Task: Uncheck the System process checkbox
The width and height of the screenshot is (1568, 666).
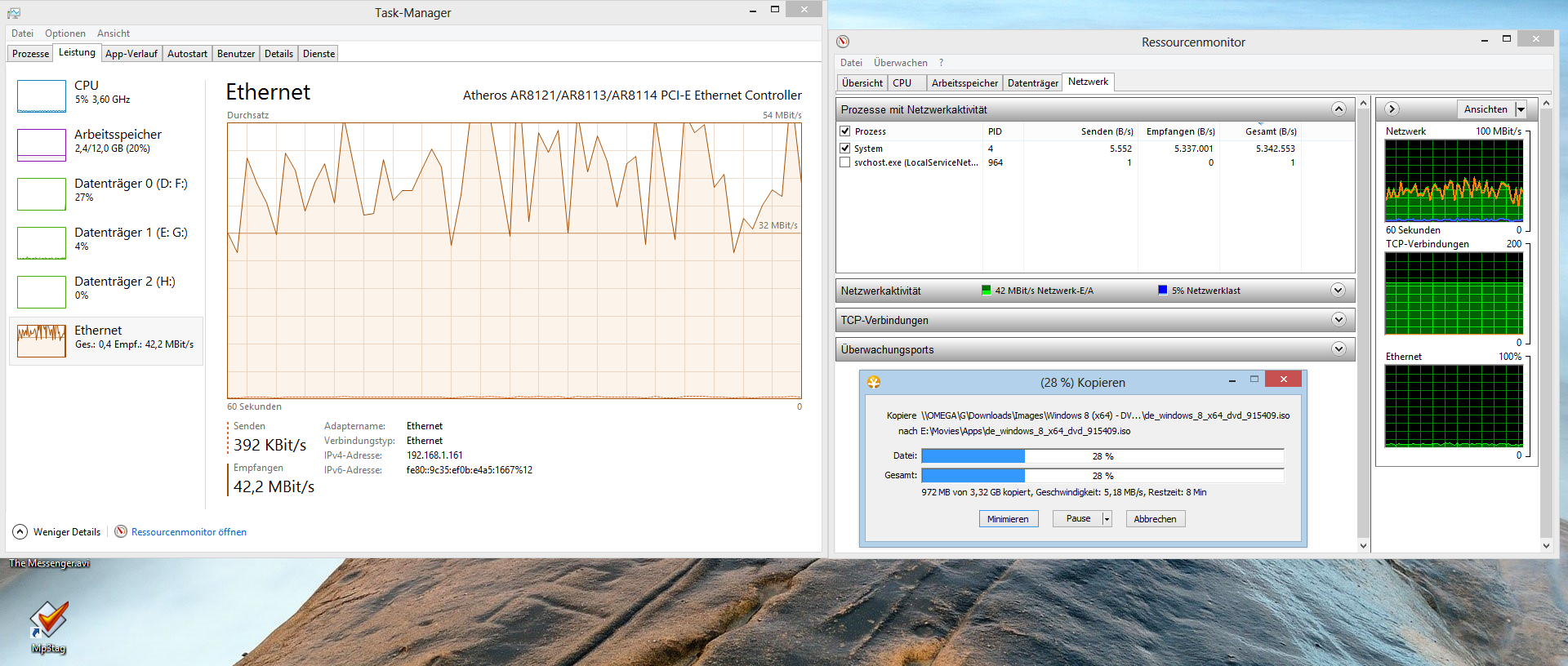Action: (845, 149)
